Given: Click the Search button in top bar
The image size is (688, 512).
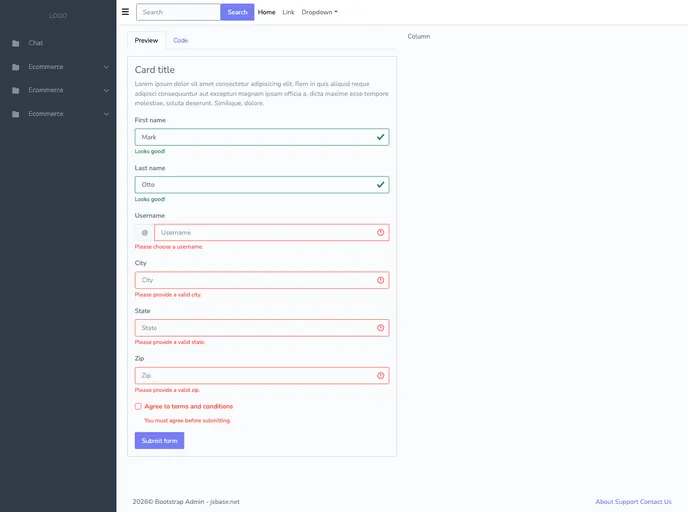Looking at the screenshot, I should point(237,12).
